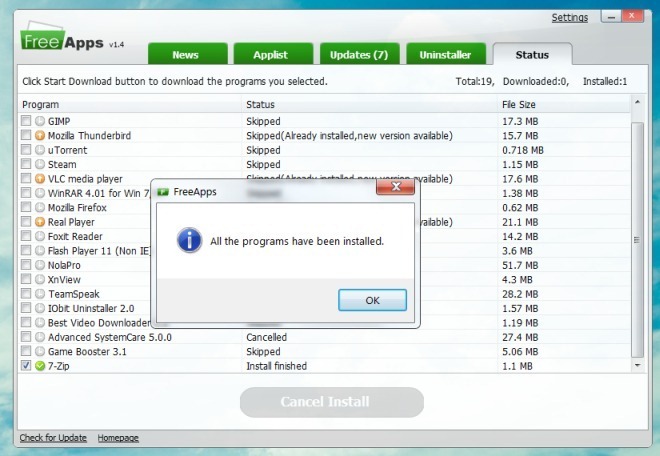Click the 'Cancelled' status for Advanced SystemCare
The height and width of the screenshot is (456, 660).
pyautogui.click(x=266, y=337)
